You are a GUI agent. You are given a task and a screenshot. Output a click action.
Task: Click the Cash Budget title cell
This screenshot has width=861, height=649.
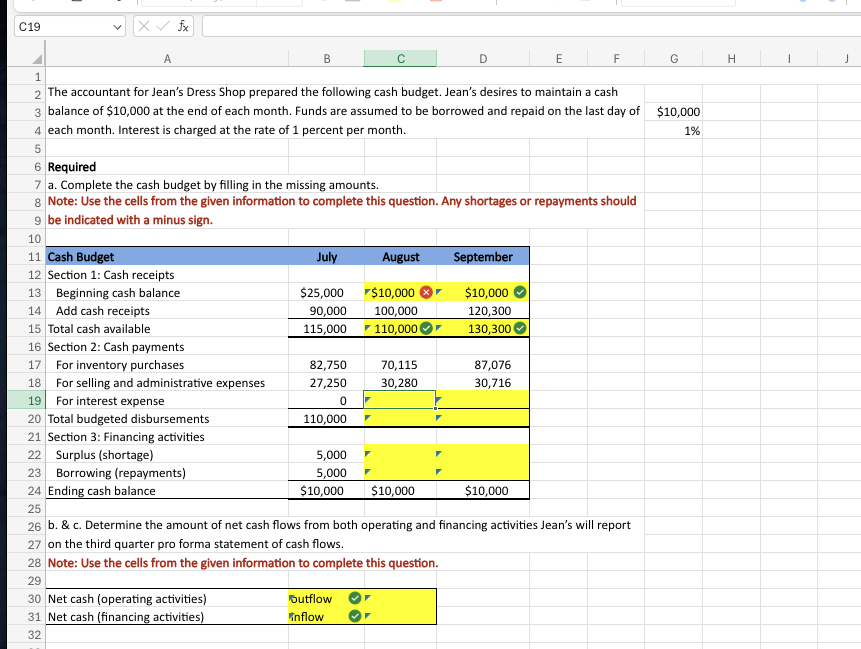tap(167, 257)
